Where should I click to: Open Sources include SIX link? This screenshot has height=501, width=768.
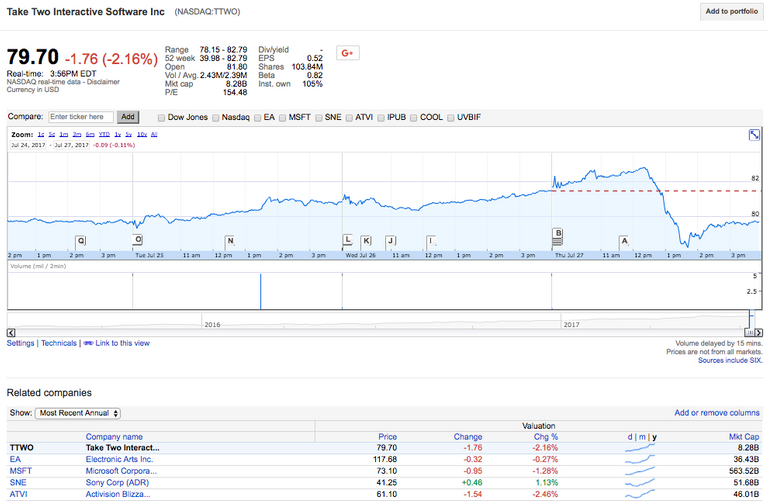[730, 360]
